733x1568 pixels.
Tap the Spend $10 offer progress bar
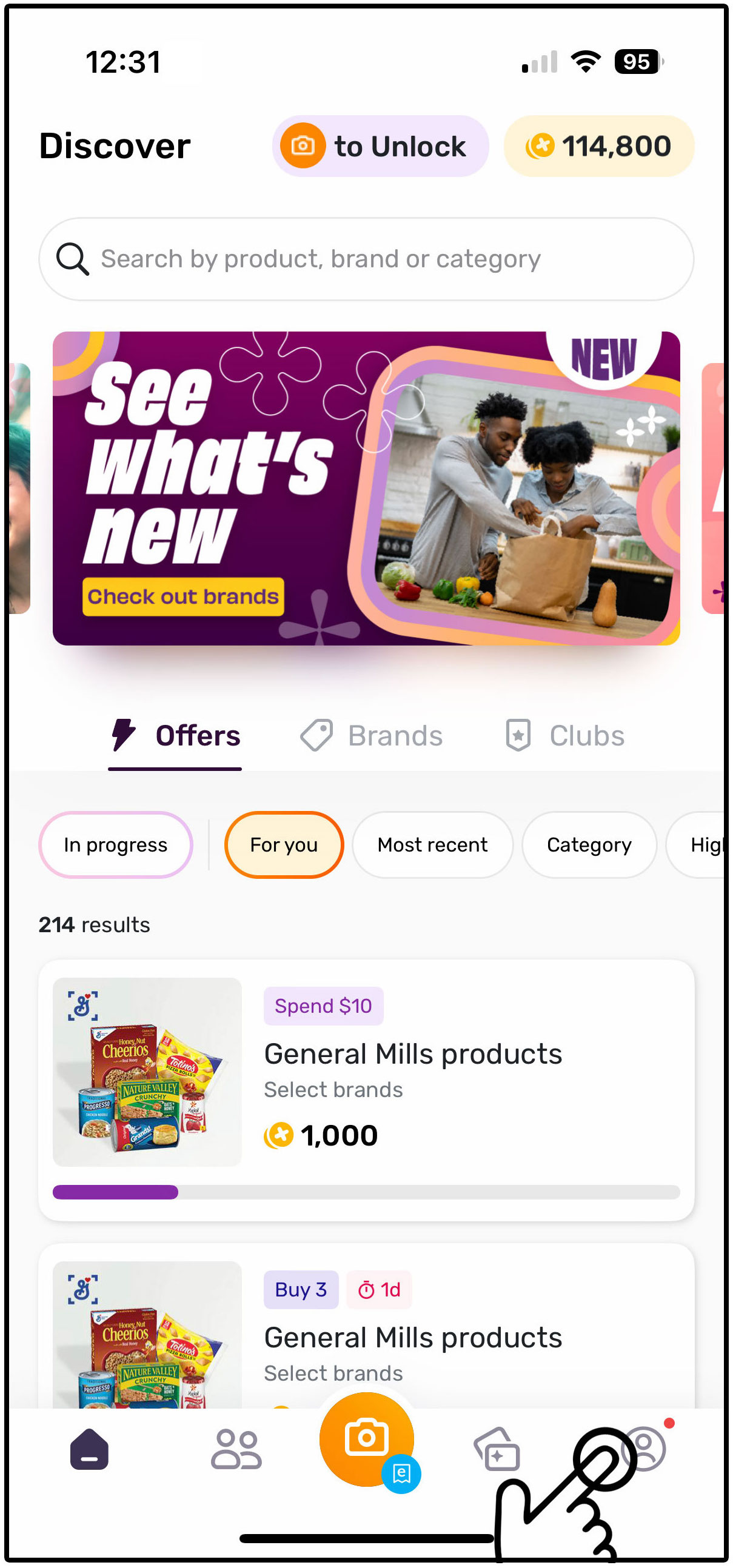[366, 1192]
